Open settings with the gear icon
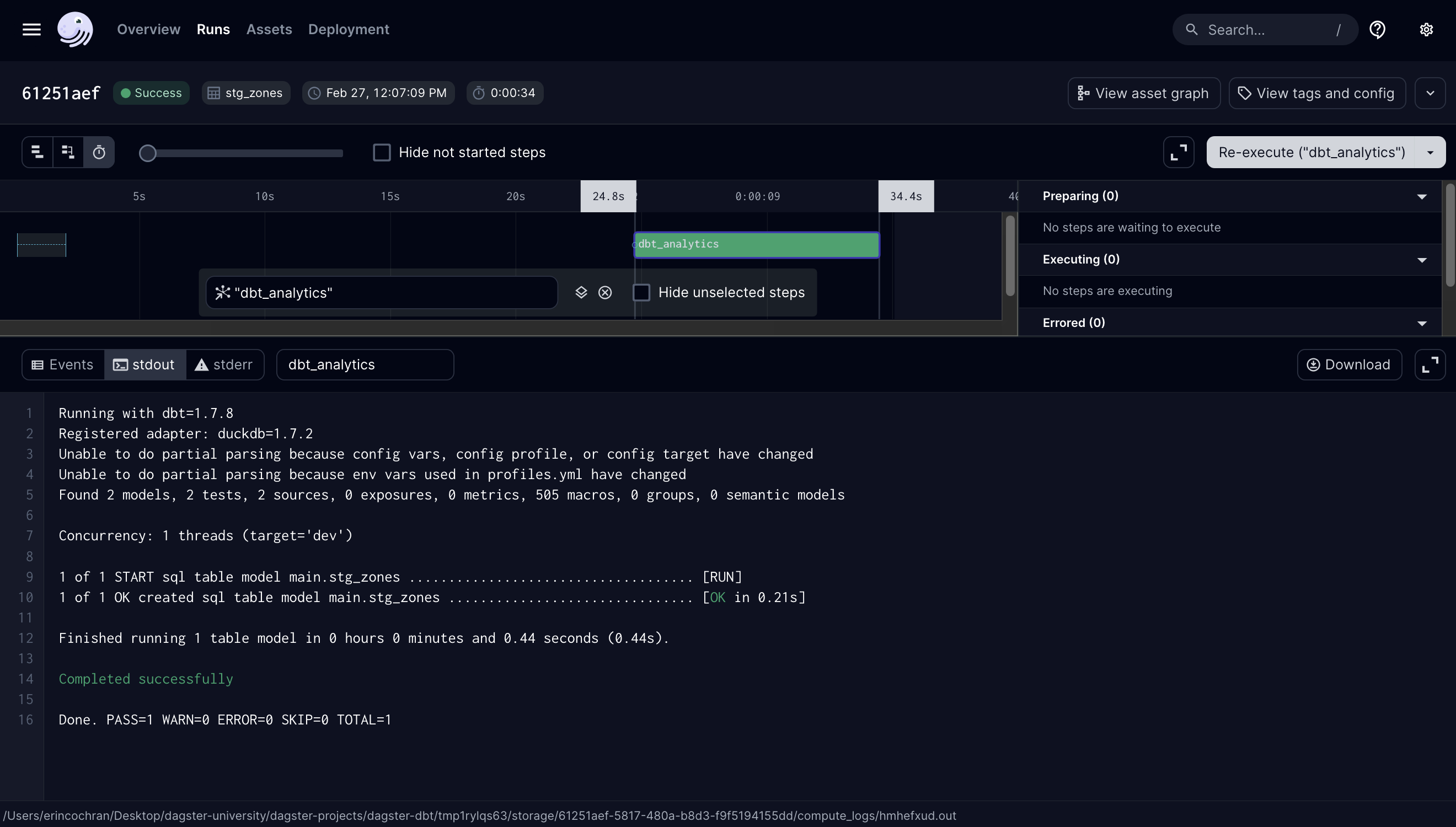 [1426, 30]
